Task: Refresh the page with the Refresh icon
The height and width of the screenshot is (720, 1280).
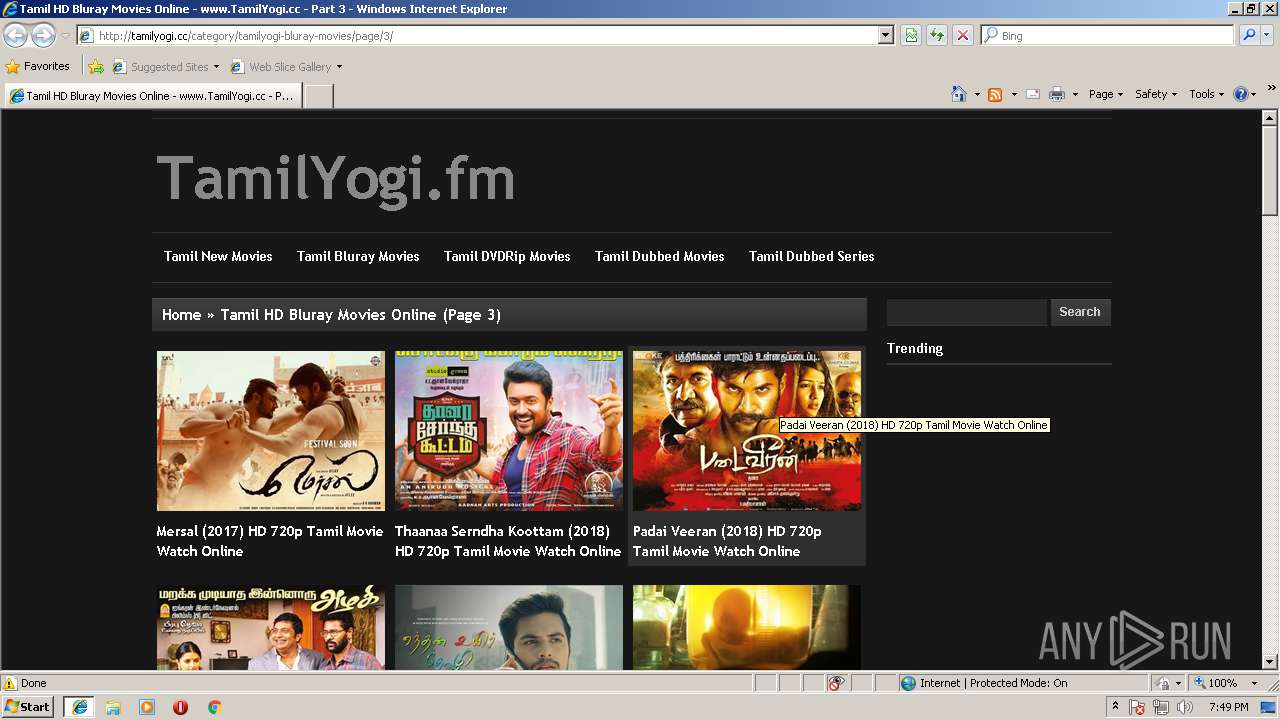Action: (x=937, y=35)
